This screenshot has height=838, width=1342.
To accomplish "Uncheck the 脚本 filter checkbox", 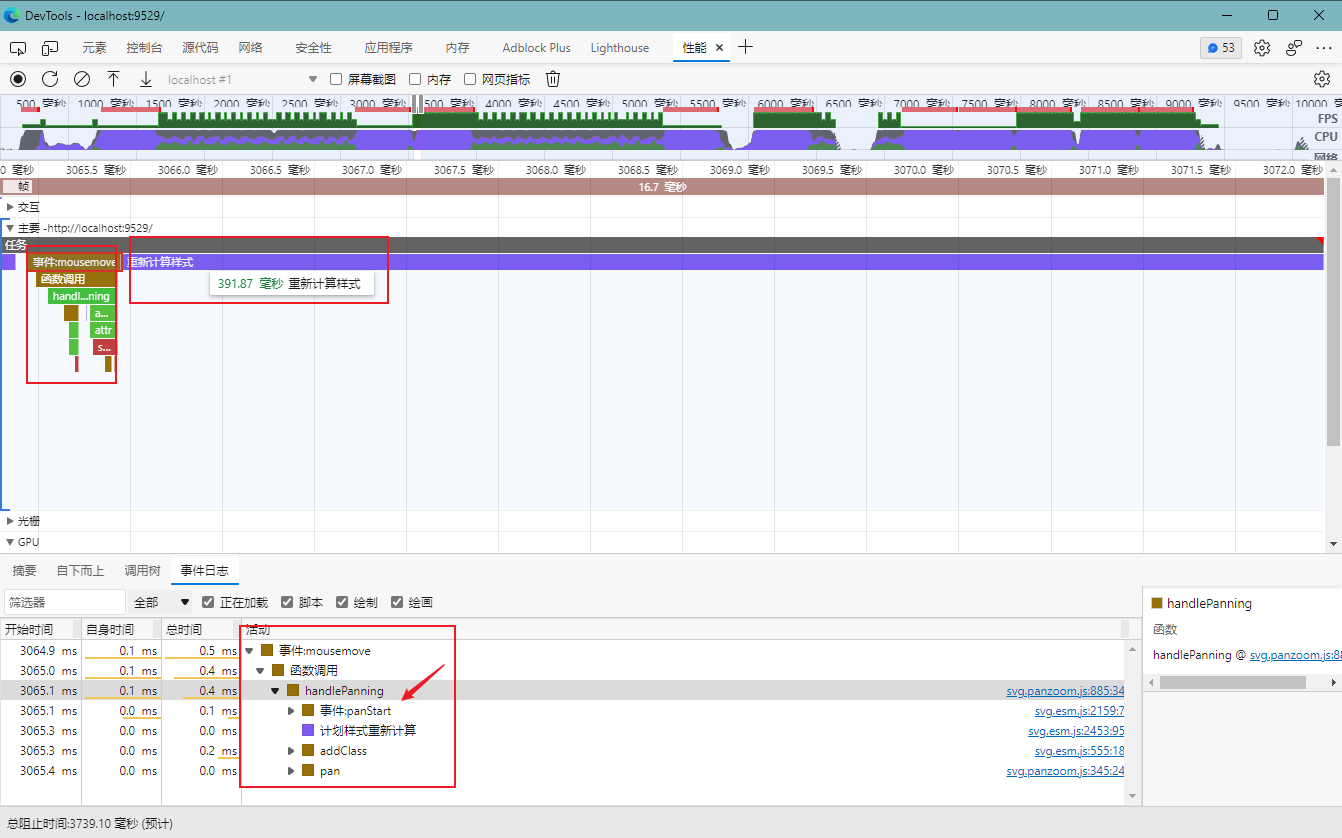I will pyautogui.click(x=287, y=602).
